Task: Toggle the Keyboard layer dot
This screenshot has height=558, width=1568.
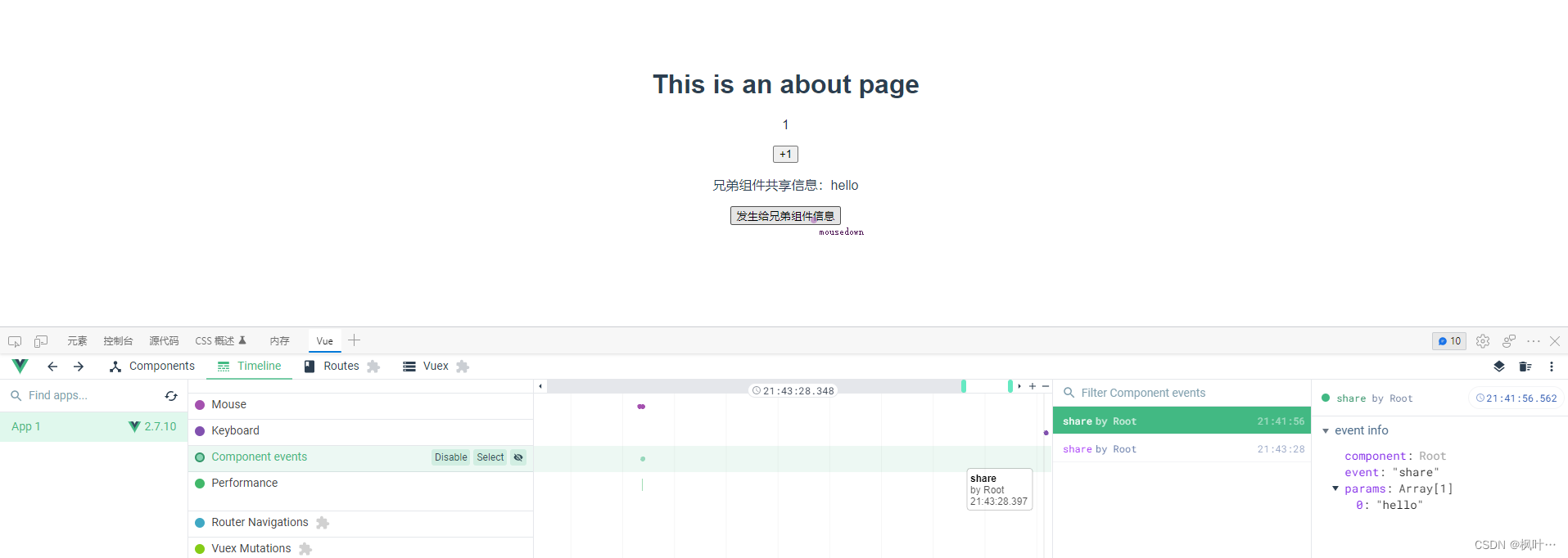Action: pos(200,431)
